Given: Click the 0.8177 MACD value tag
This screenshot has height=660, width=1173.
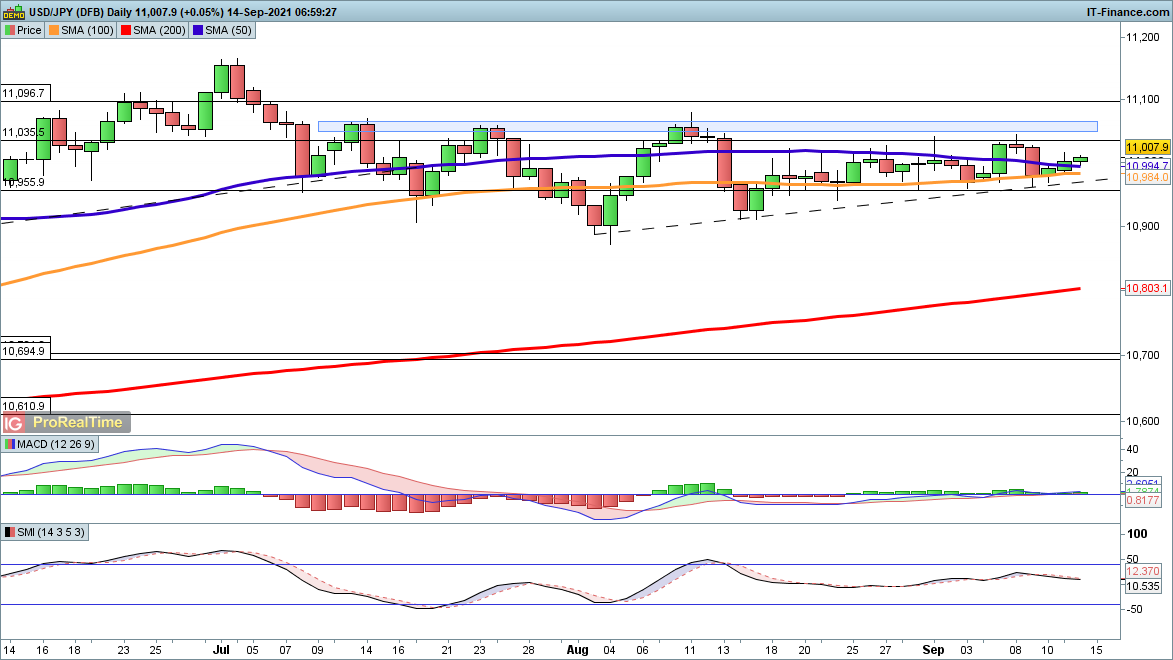Looking at the screenshot, I should 1144,500.
